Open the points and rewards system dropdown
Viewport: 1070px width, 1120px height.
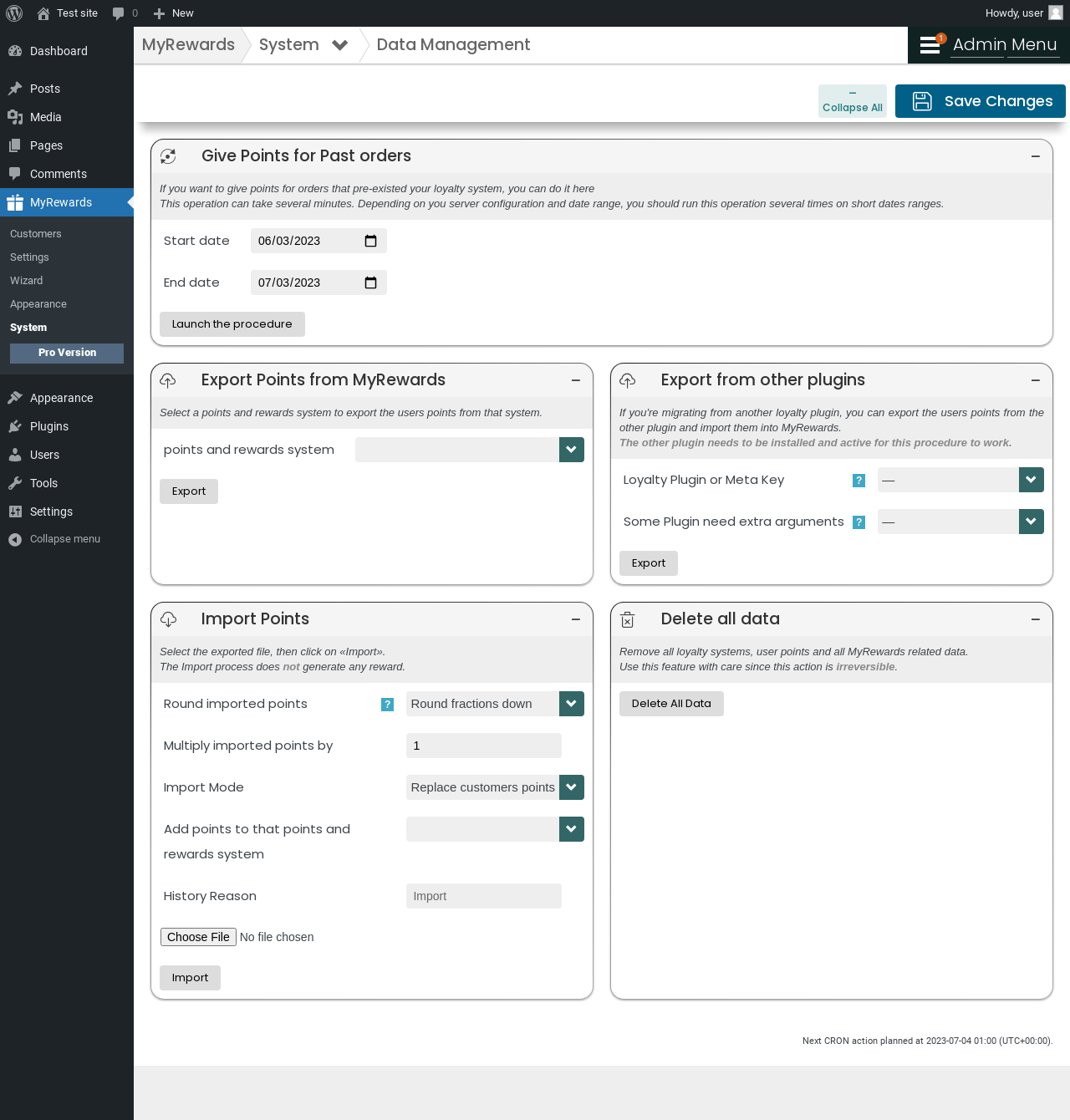pos(470,450)
